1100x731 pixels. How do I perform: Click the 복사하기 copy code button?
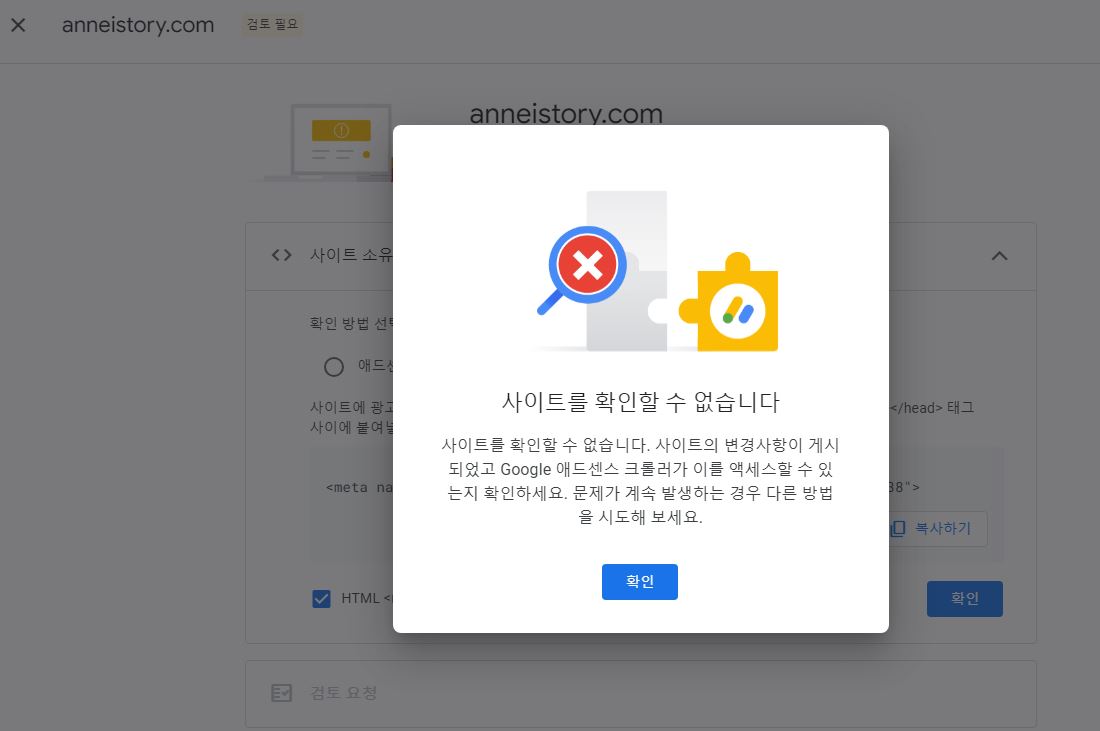pyautogui.click(x=938, y=528)
